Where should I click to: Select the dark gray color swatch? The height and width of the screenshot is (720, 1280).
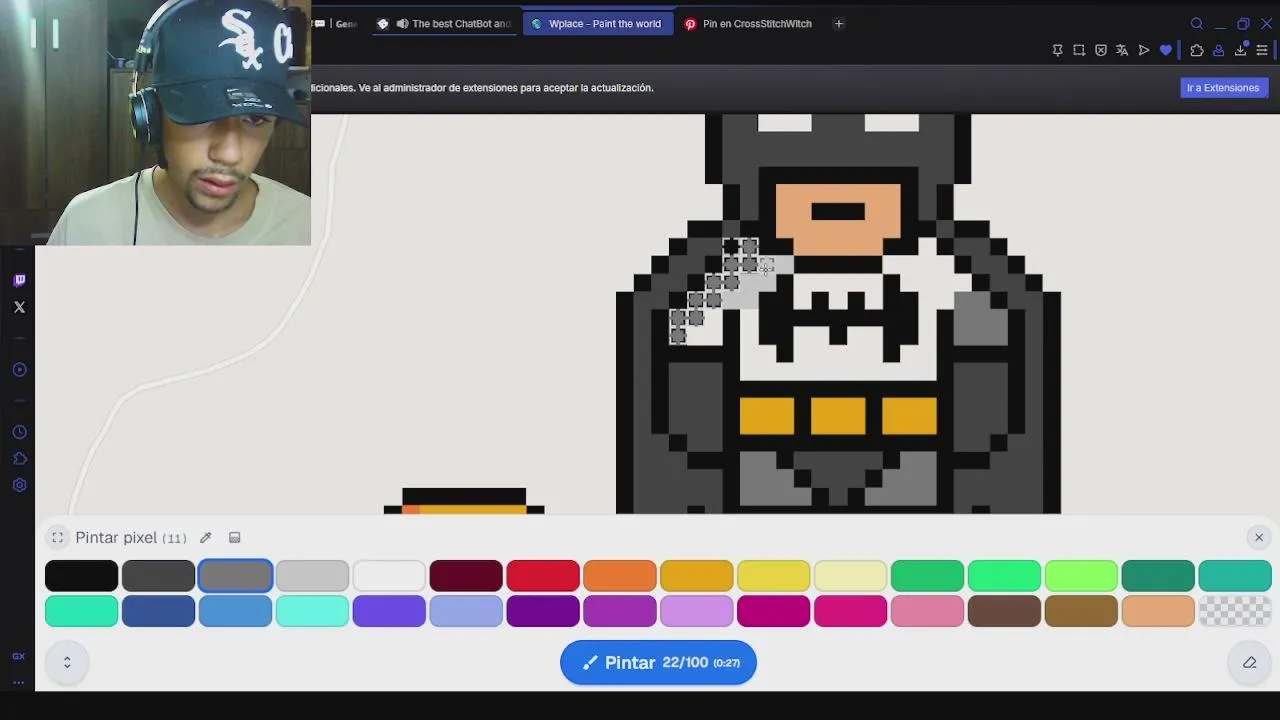pyautogui.click(x=158, y=576)
